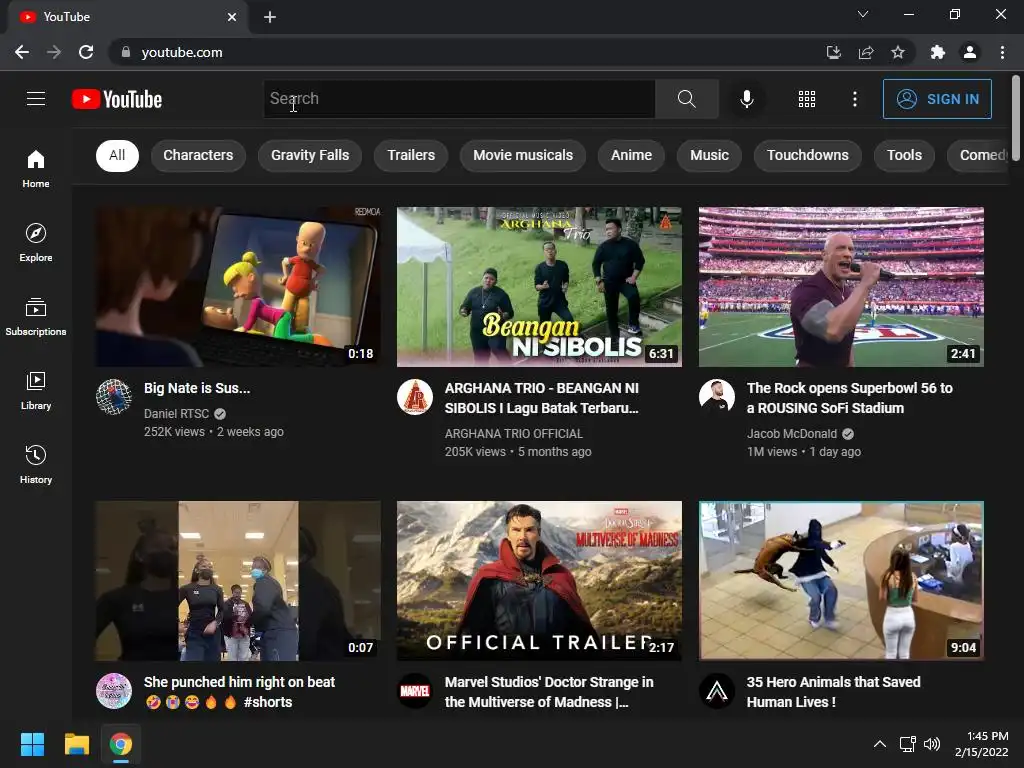The height and width of the screenshot is (768, 1024).
Task: Bookmark this tab with star icon
Action: click(898, 52)
